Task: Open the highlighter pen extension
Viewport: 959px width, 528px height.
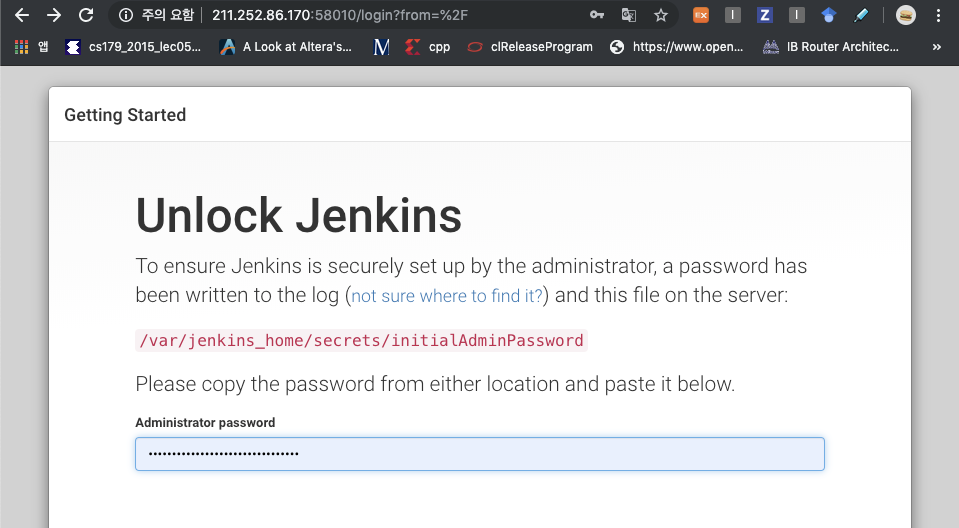Action: (x=861, y=15)
